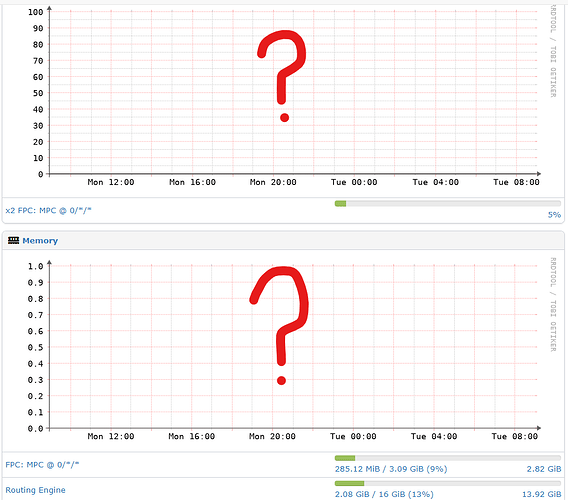Open the processor usage graph

click(x=283, y=98)
